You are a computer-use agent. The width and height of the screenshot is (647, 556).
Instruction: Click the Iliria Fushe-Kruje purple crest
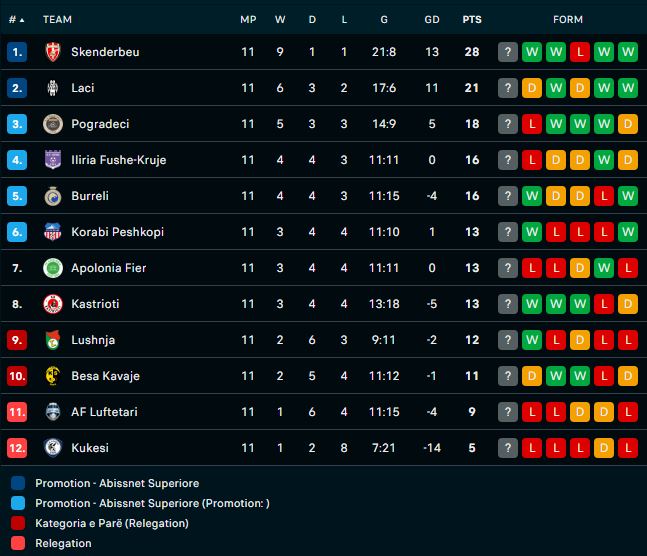pyautogui.click(x=53, y=160)
